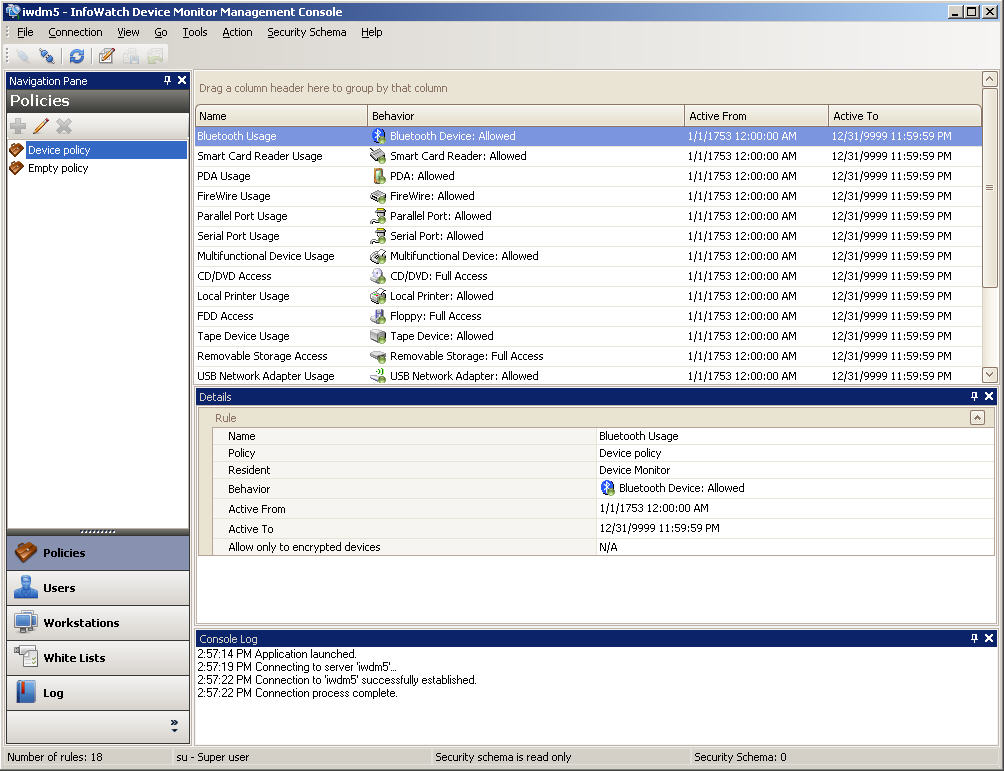Open the View menu

128,32
